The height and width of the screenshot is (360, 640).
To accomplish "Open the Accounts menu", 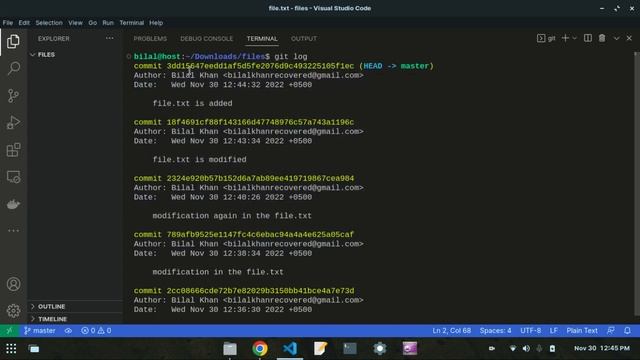I will [x=13, y=284].
